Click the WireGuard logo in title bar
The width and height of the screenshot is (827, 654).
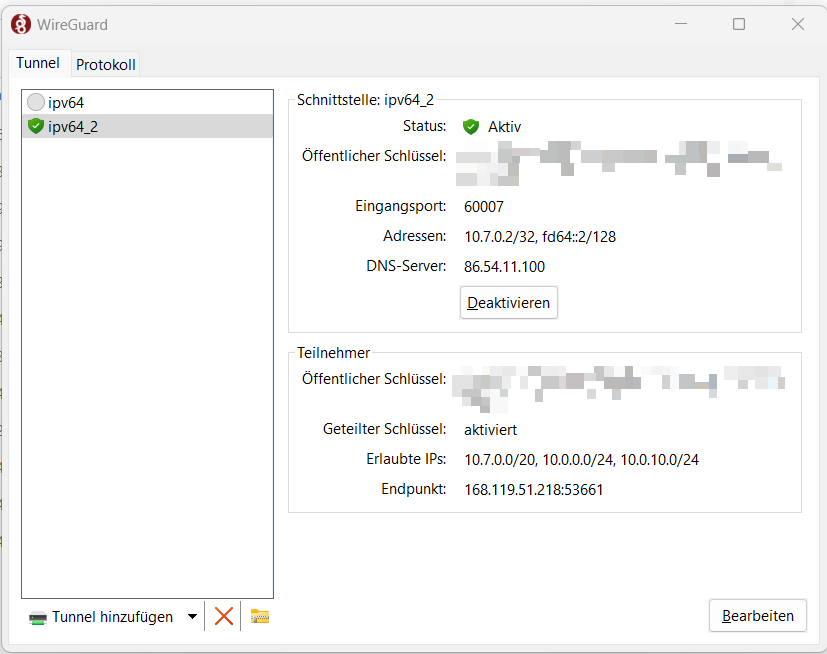point(21,24)
